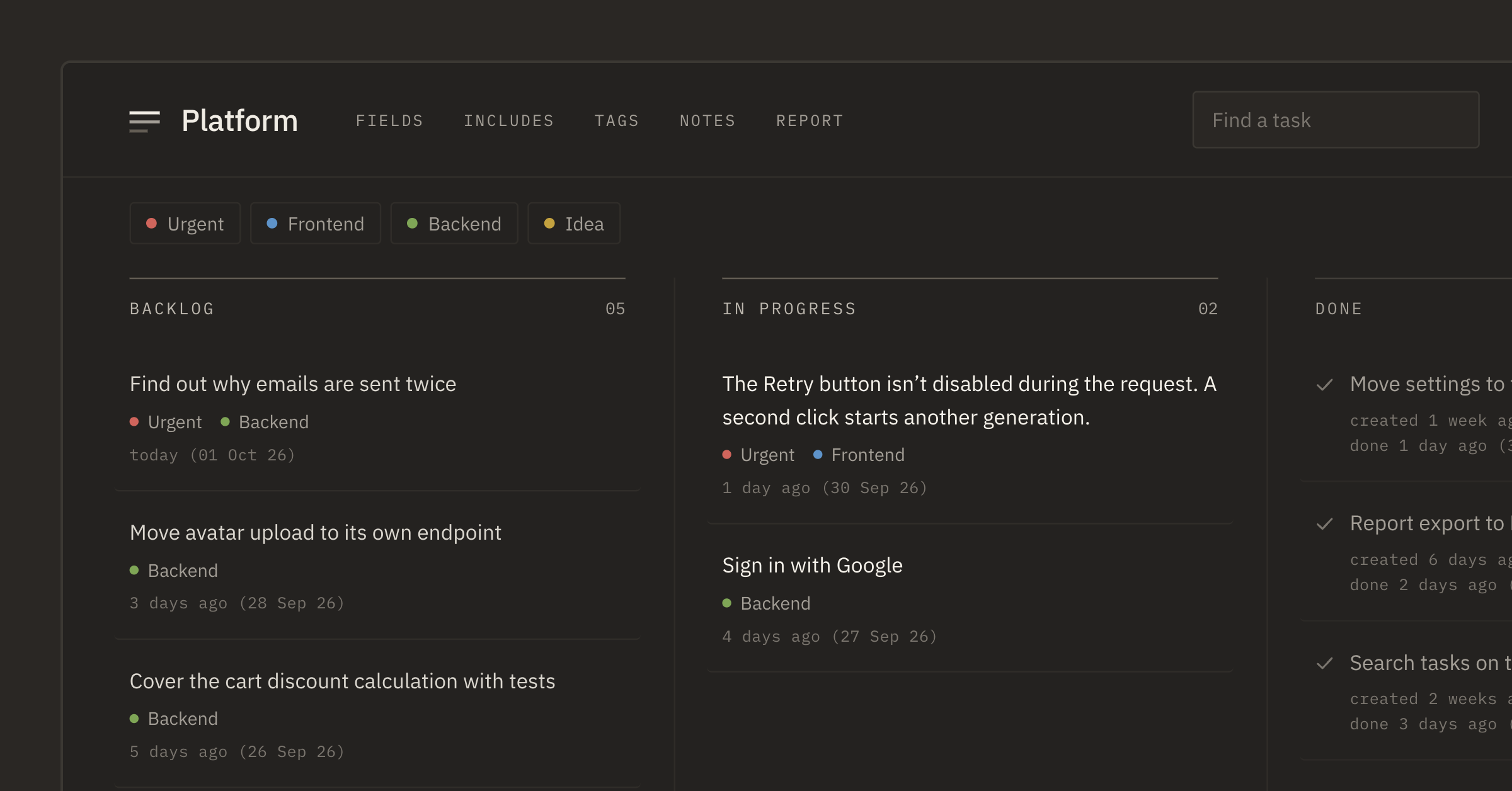
Task: Click Backend tag on cart discount task
Action: pos(174,719)
